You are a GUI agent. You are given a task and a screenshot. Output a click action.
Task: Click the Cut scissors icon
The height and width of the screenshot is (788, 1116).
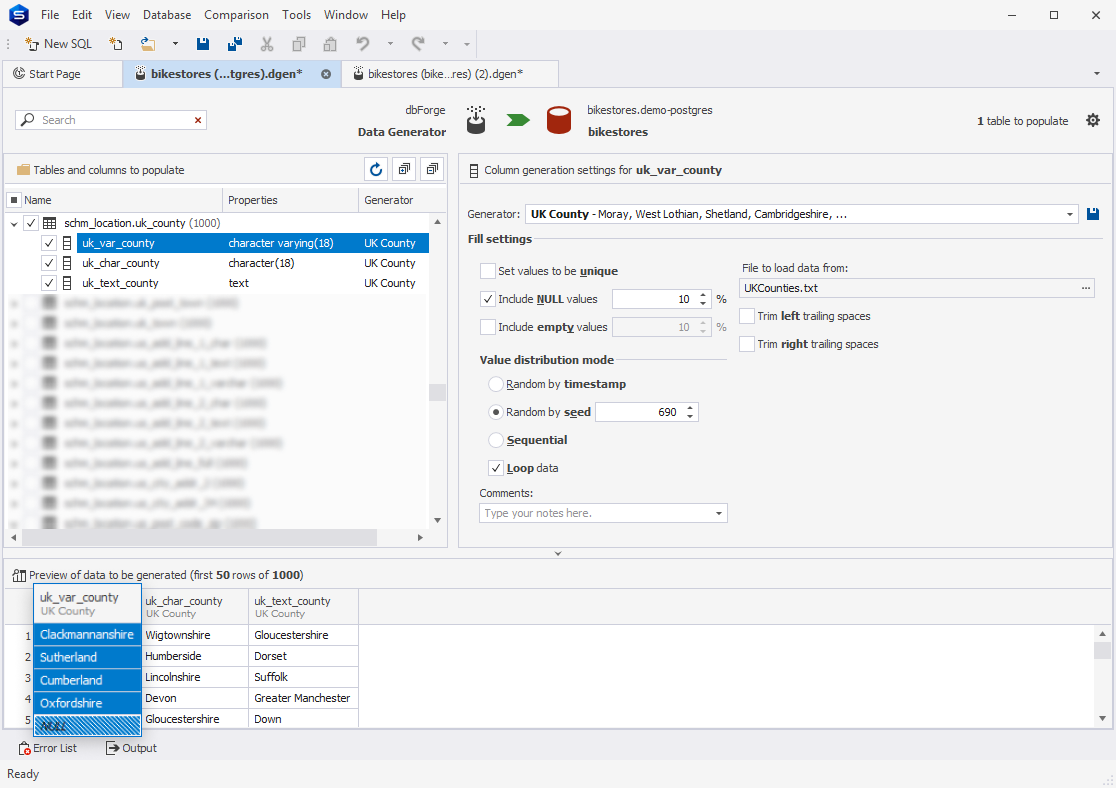[267, 44]
